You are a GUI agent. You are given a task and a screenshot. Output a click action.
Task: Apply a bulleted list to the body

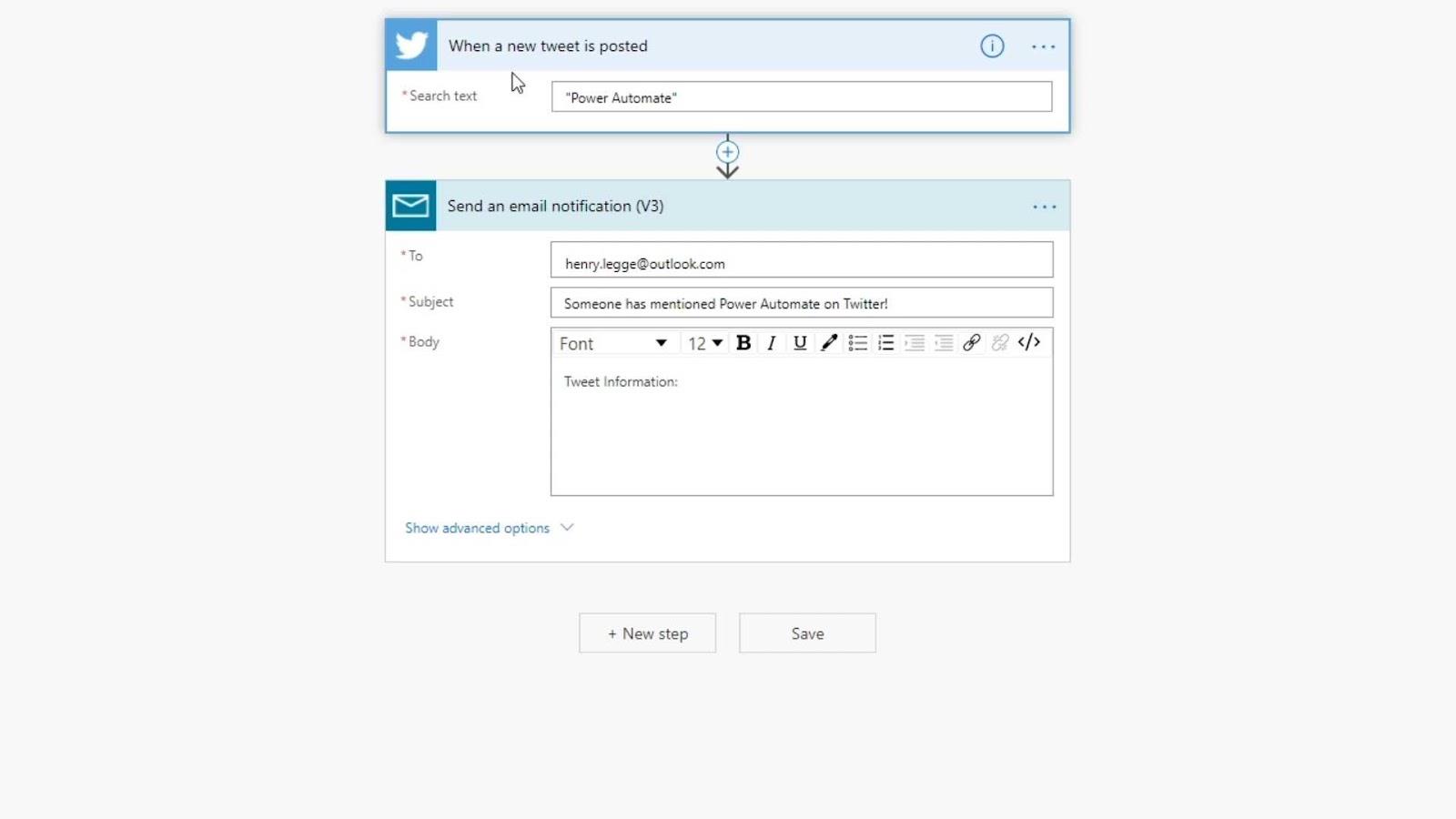pyautogui.click(x=857, y=343)
